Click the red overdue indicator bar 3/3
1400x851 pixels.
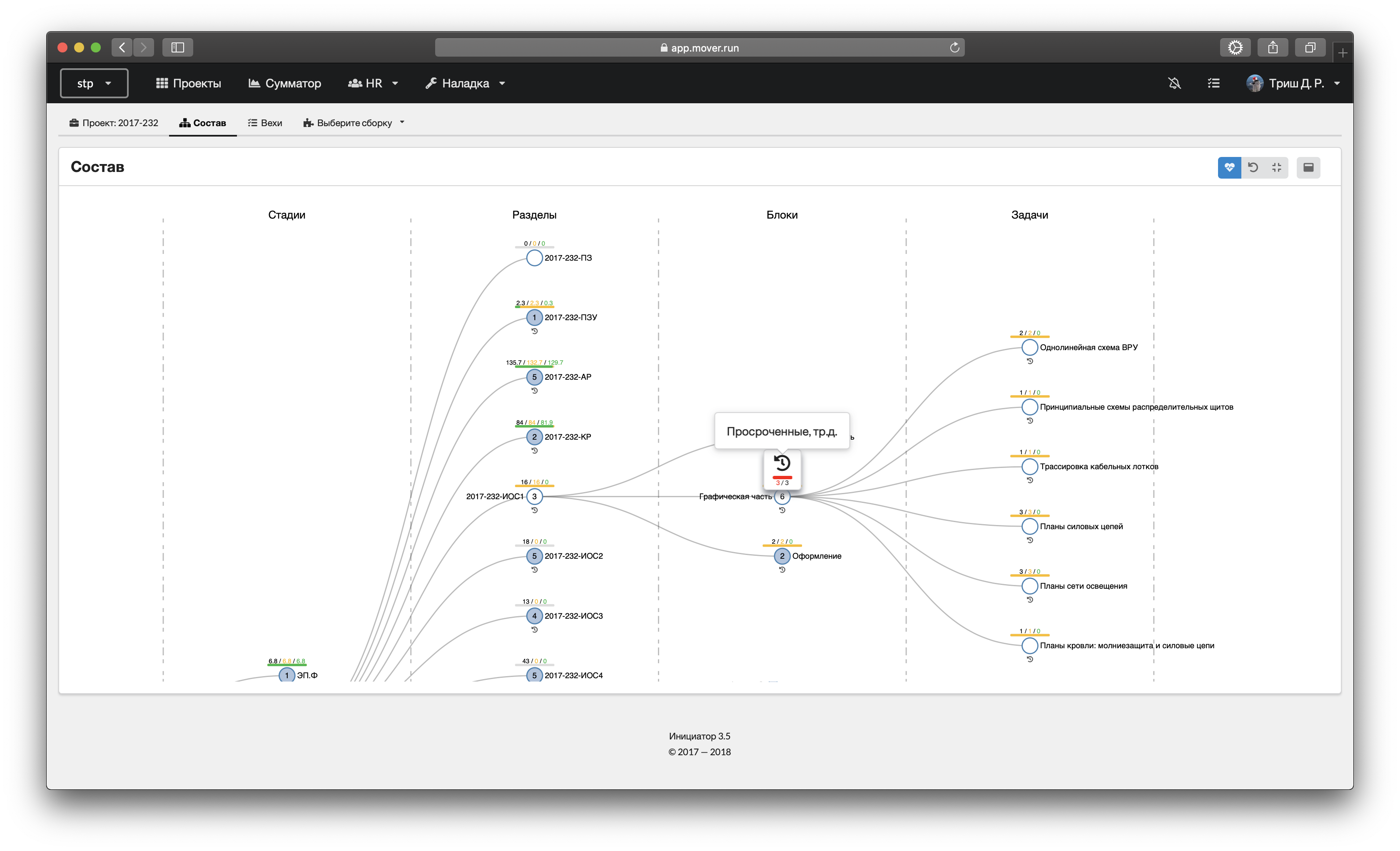[782, 478]
